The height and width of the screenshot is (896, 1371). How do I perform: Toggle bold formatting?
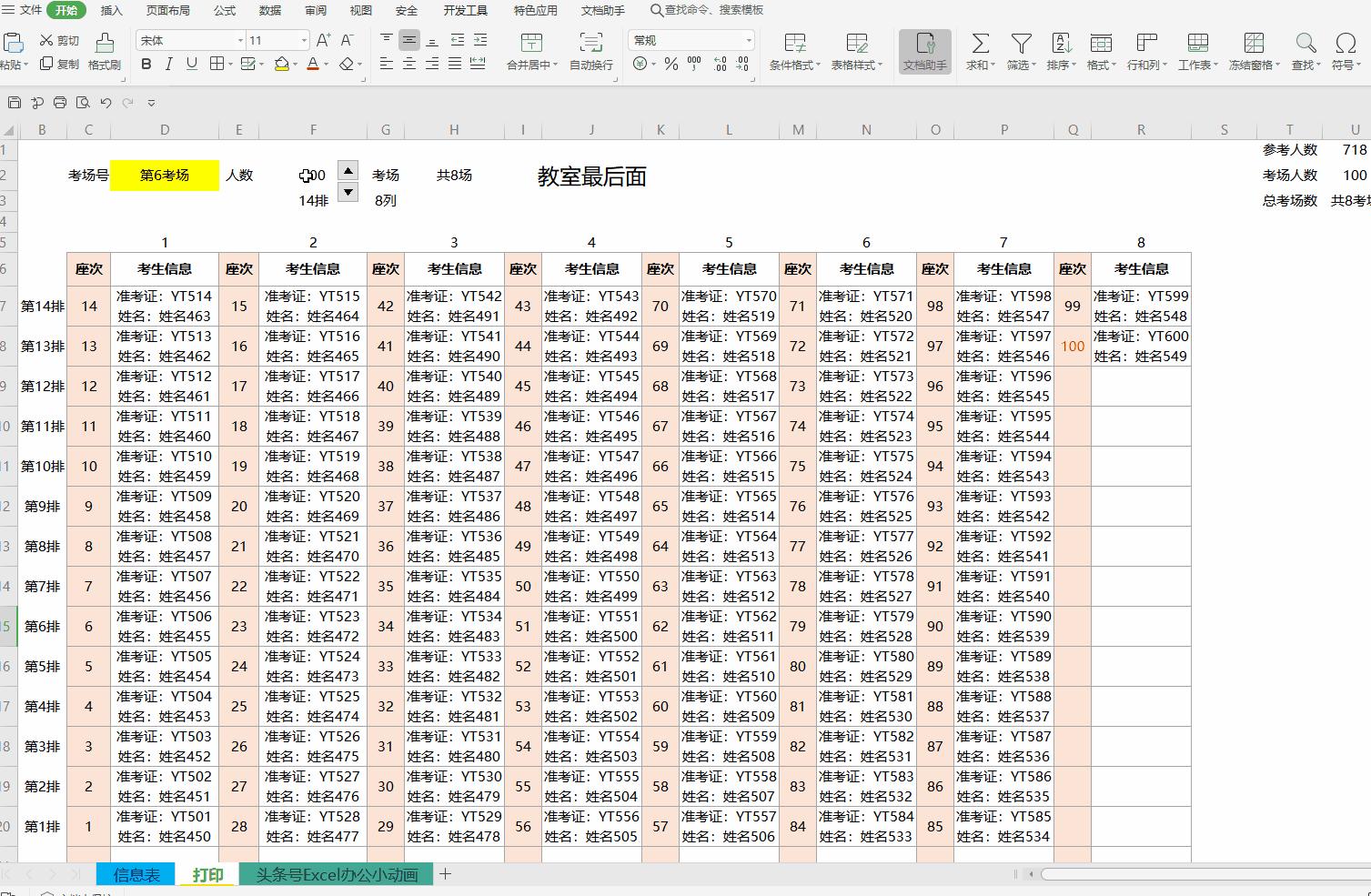tap(146, 64)
